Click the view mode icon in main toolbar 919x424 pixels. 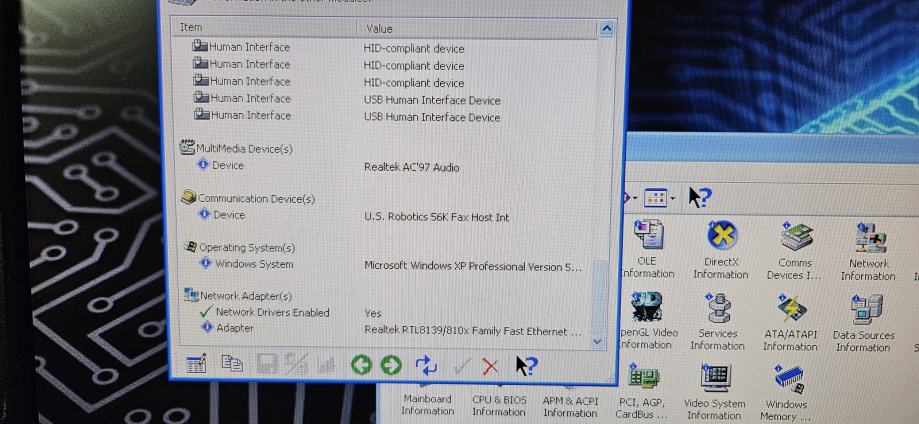(x=655, y=198)
